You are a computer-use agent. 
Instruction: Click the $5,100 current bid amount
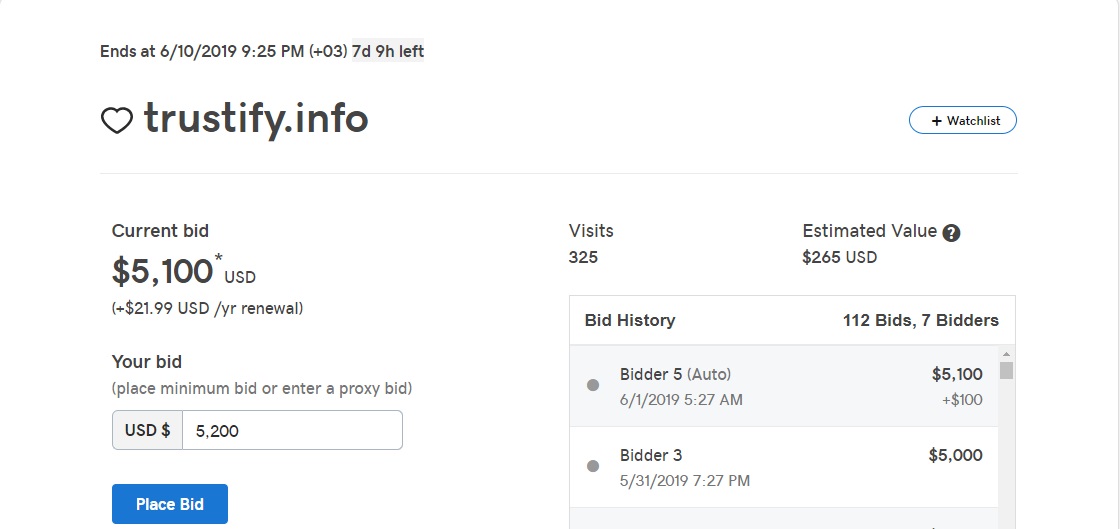(162, 271)
